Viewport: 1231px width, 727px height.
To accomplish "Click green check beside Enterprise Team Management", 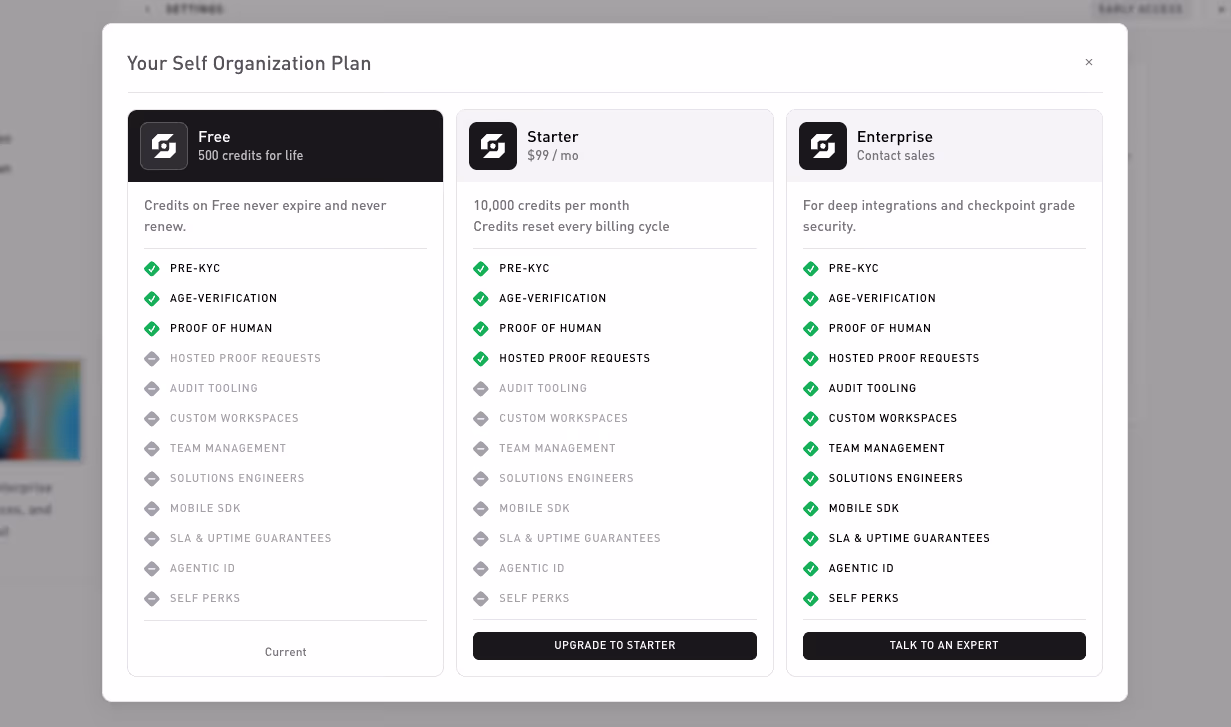I will (x=811, y=449).
